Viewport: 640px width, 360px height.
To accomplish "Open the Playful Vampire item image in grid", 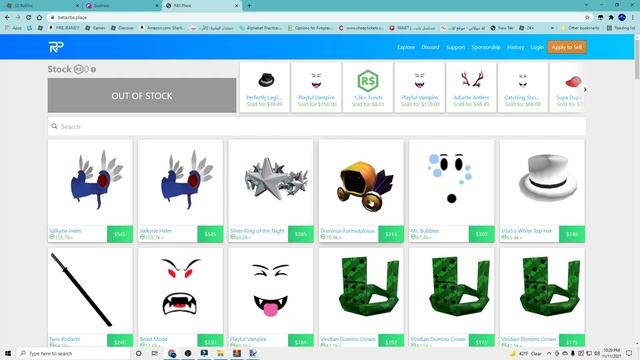I will 271,291.
